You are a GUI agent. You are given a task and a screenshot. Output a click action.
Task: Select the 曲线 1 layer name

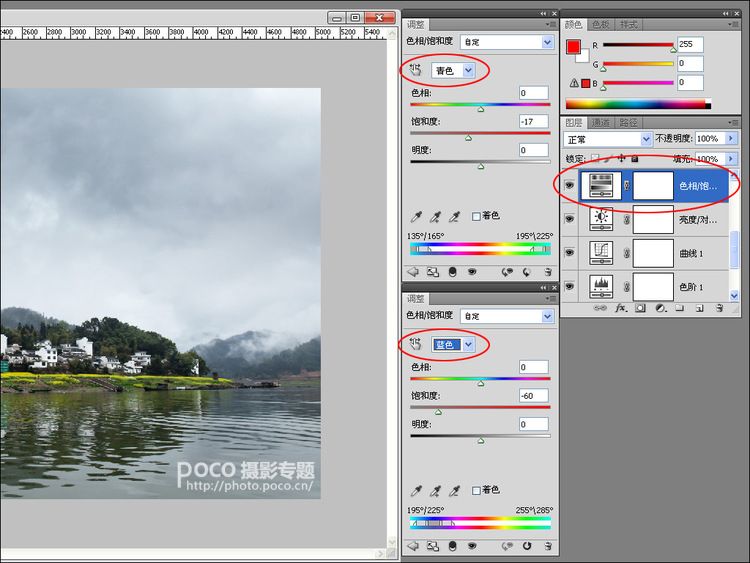[x=691, y=254]
